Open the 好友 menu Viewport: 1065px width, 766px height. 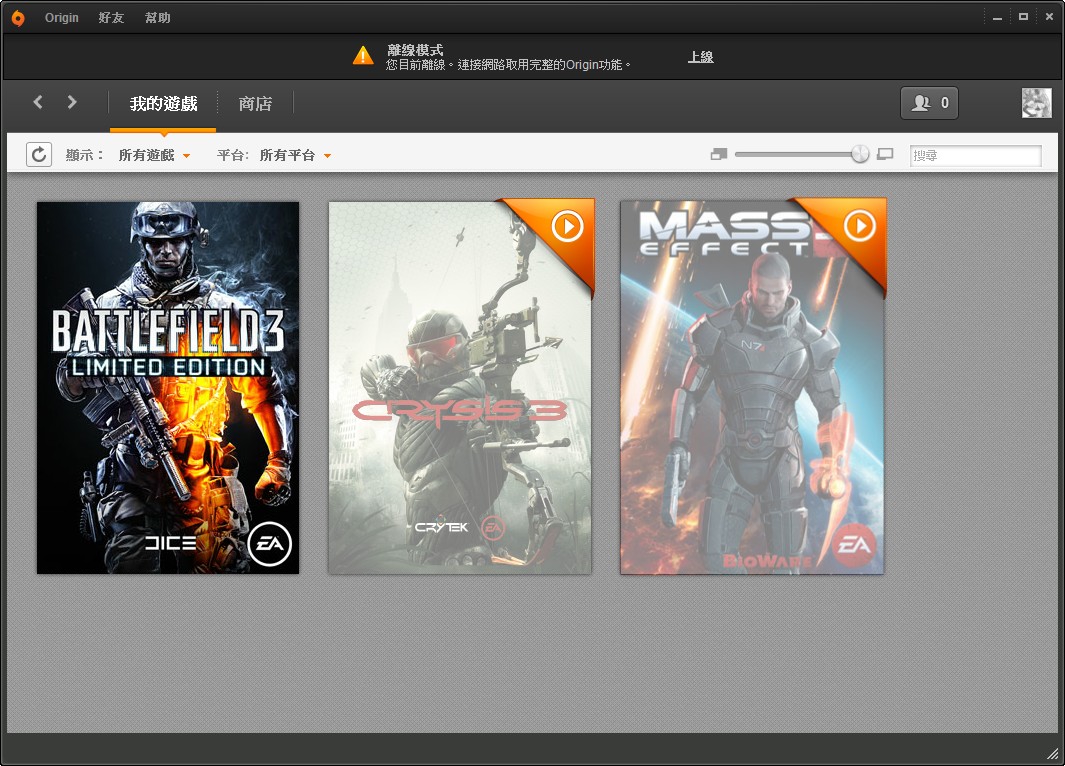(111, 18)
